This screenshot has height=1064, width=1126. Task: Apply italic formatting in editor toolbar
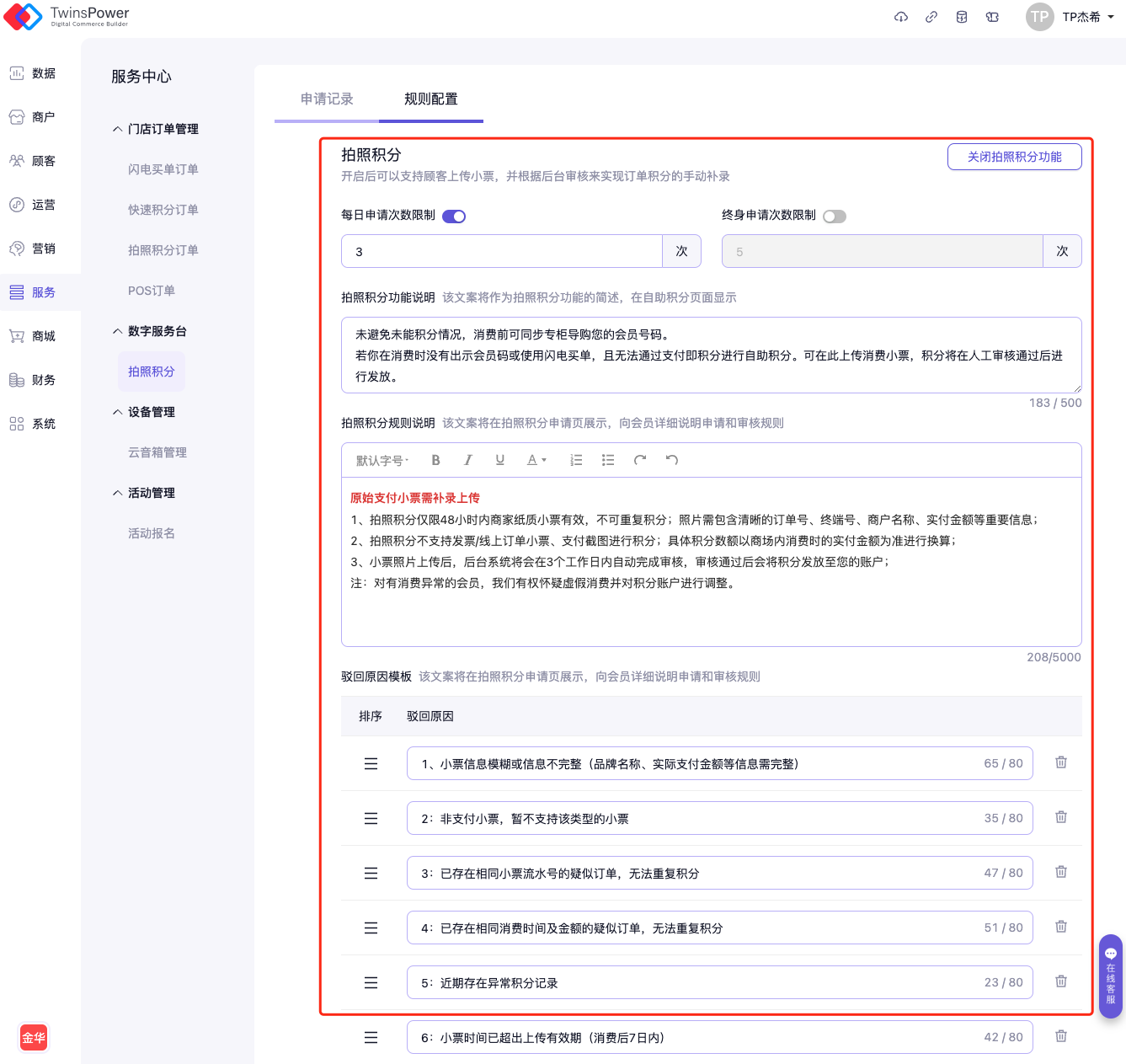(467, 460)
